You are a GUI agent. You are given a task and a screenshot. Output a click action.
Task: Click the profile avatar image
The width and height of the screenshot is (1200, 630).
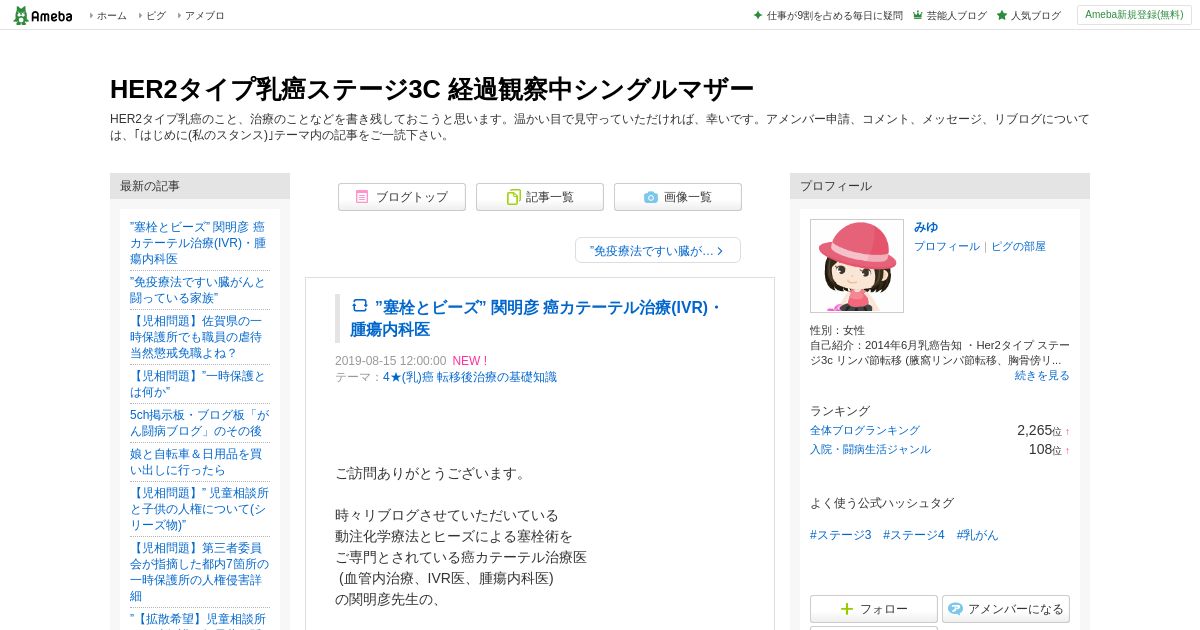click(857, 266)
